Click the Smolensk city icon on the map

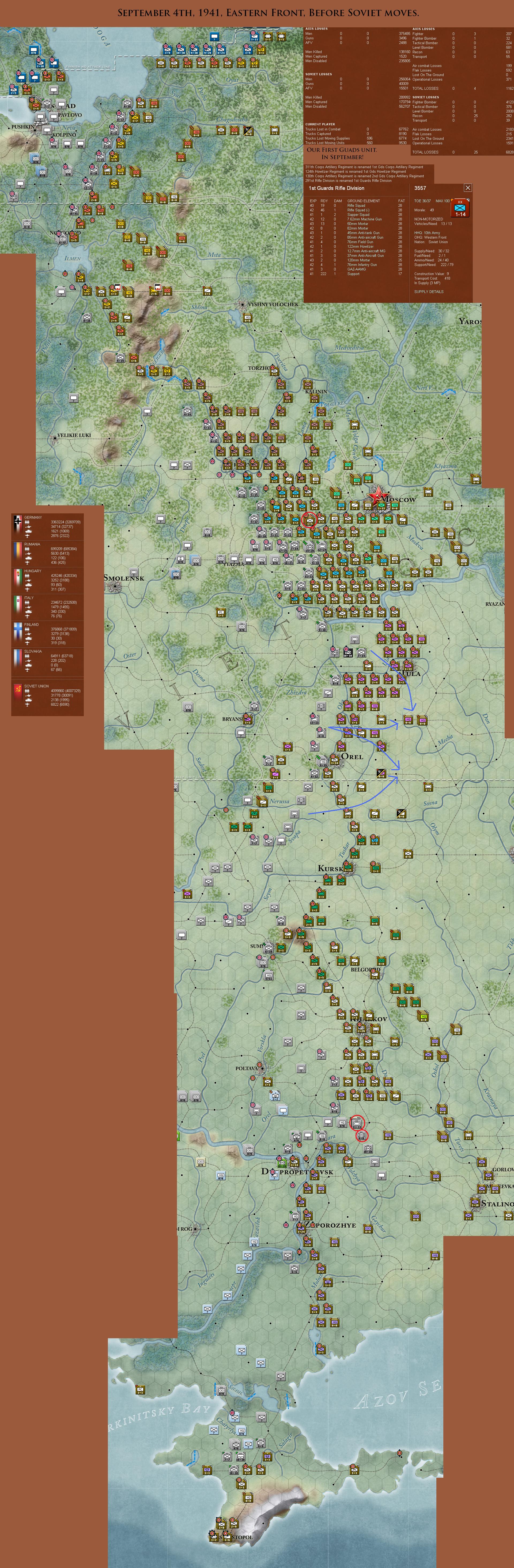click(x=114, y=587)
